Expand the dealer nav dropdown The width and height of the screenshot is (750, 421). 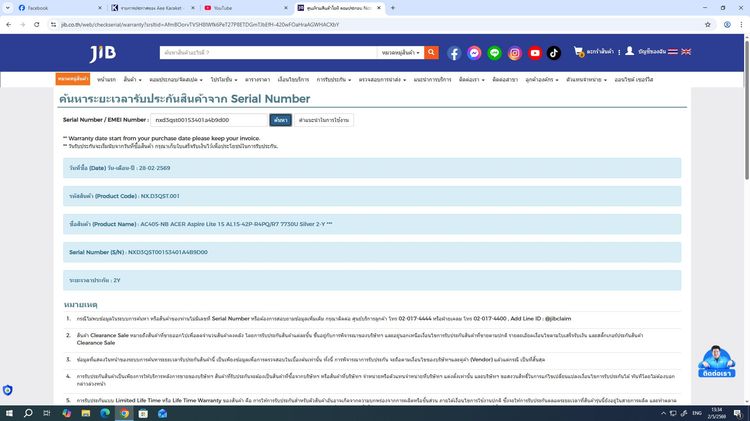[605, 80]
